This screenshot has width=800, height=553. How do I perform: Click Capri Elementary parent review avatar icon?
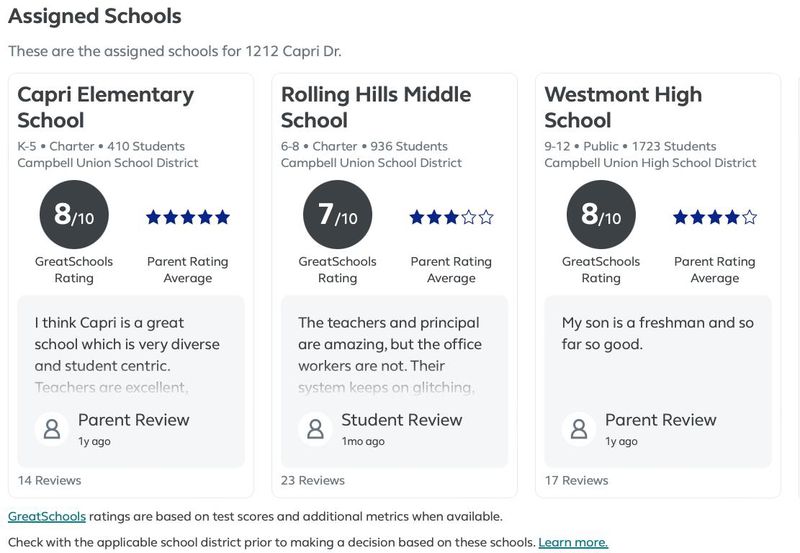click(x=52, y=429)
